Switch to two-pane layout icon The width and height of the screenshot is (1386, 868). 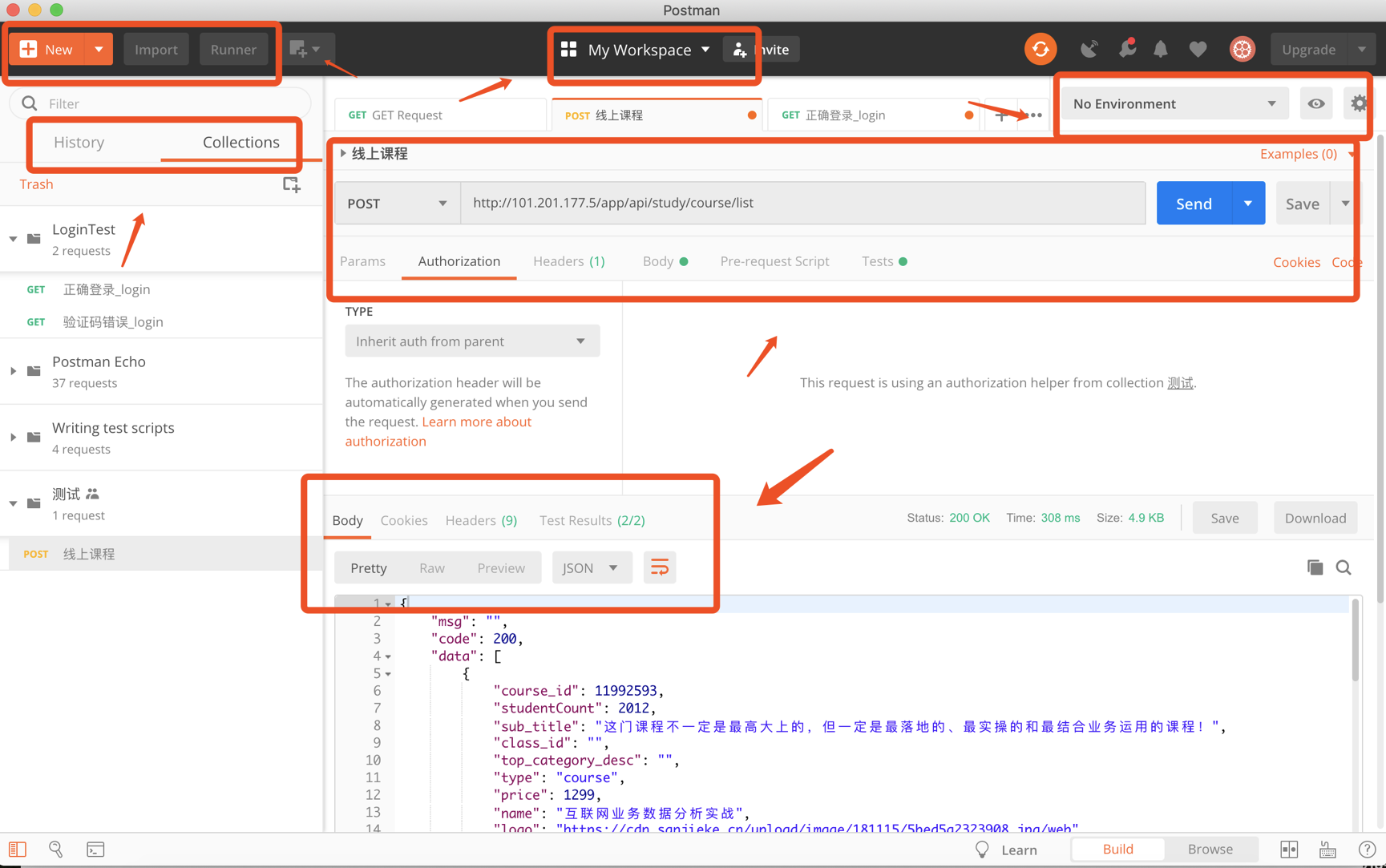[1289, 850]
